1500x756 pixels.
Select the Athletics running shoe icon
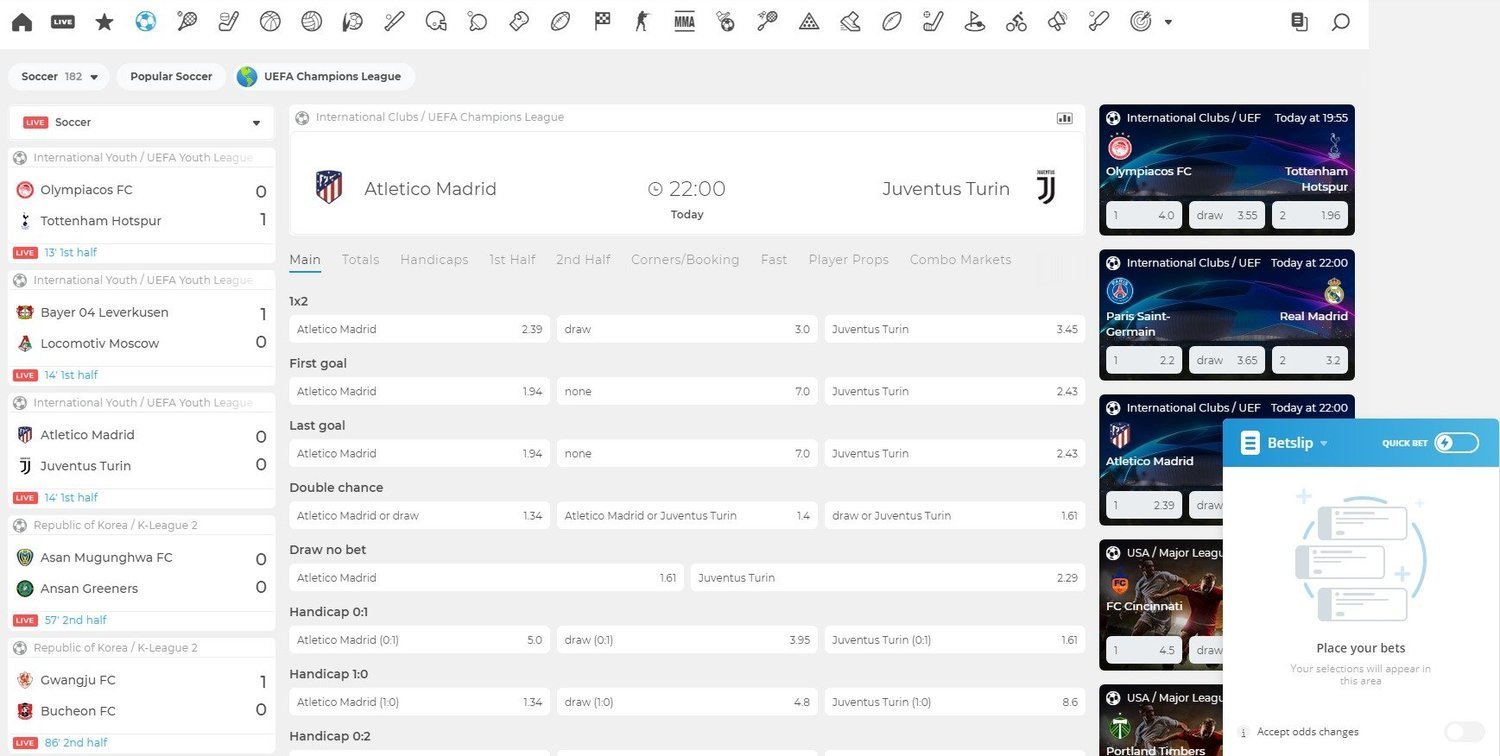850,21
